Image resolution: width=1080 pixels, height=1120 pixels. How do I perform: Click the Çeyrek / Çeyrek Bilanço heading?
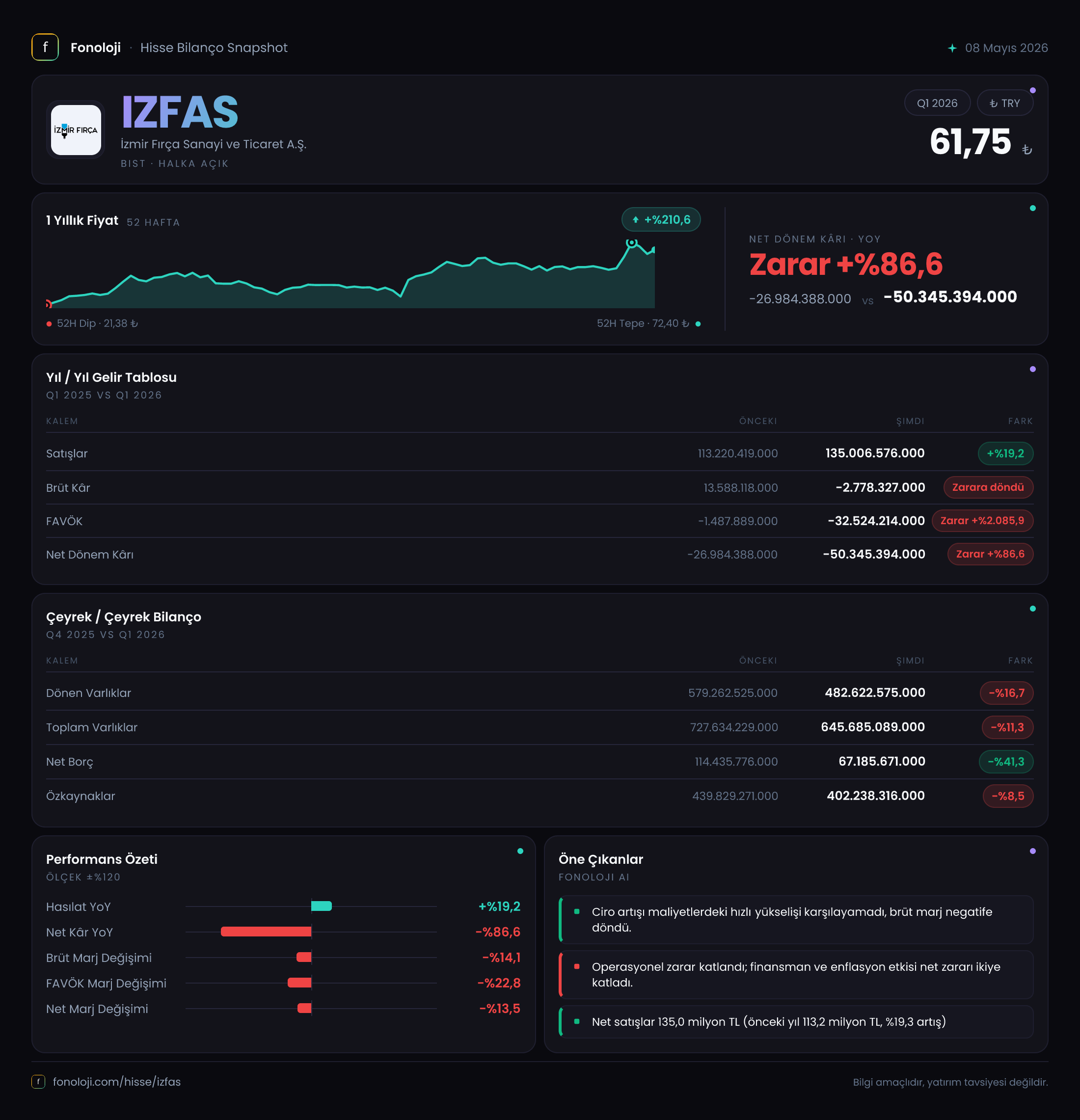click(123, 617)
